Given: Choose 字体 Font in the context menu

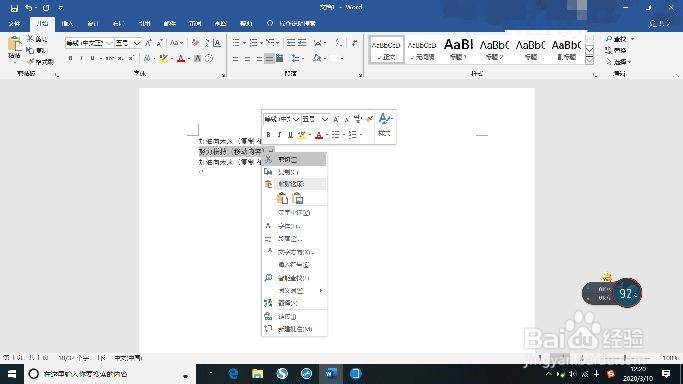Looking at the screenshot, I should point(294,226).
